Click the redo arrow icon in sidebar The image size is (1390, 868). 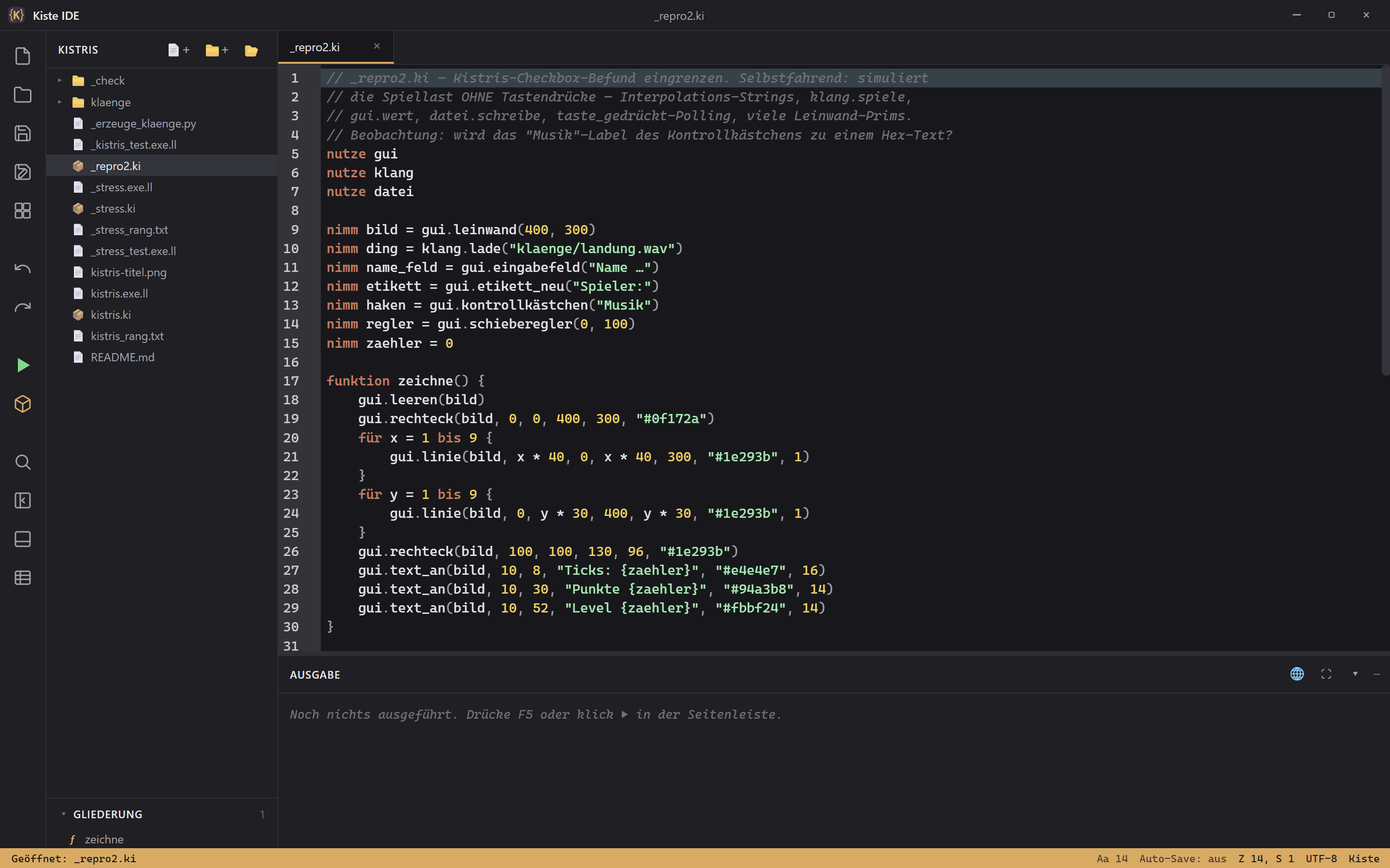23,307
